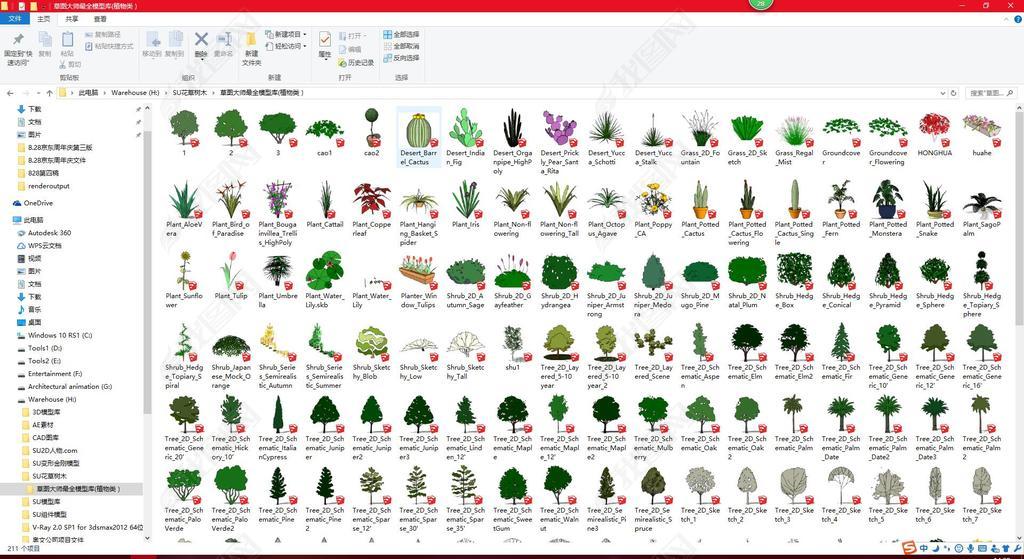
Task: Click the search box in Explorer
Action: point(990,93)
